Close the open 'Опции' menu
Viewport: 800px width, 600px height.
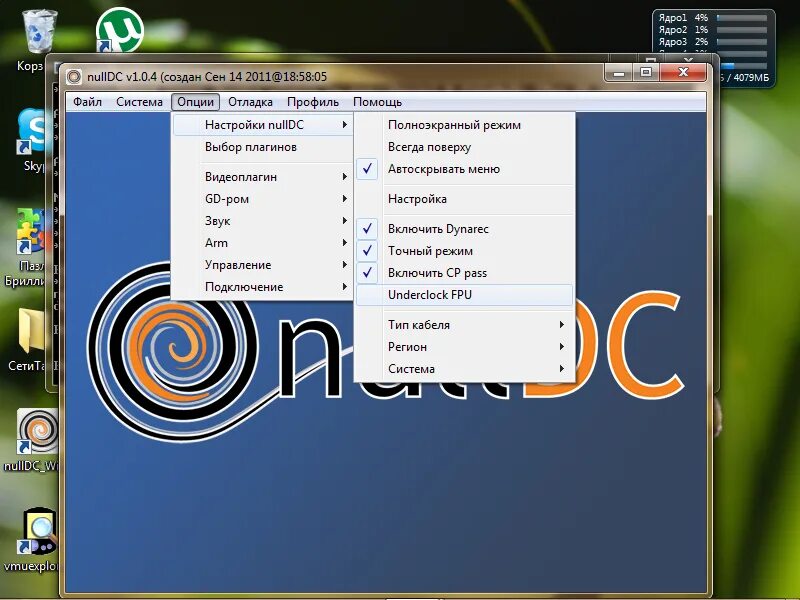pyautogui.click(x=195, y=102)
